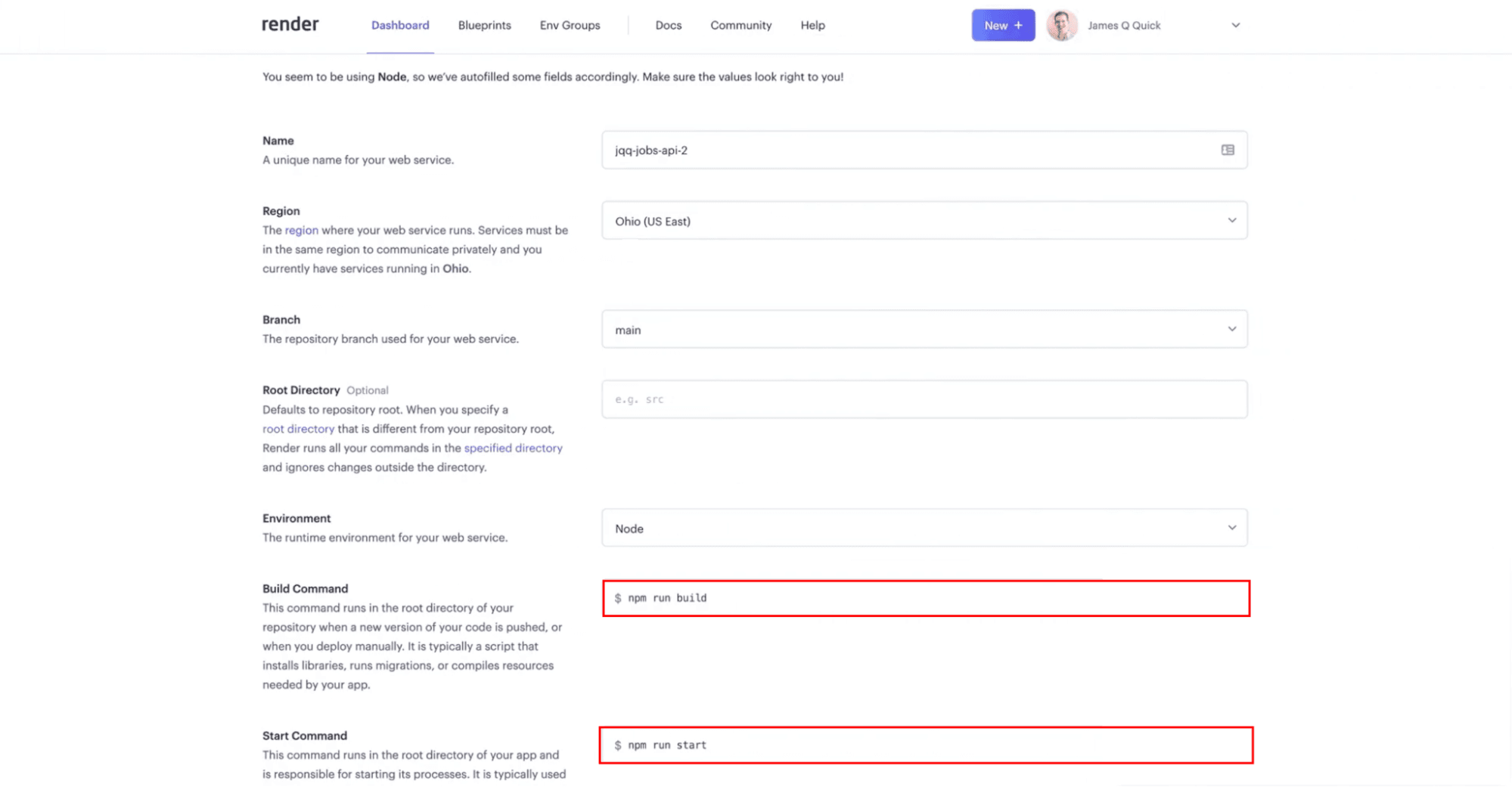Open the Blueprints tab
The height and width of the screenshot is (787, 1512).
tap(484, 25)
